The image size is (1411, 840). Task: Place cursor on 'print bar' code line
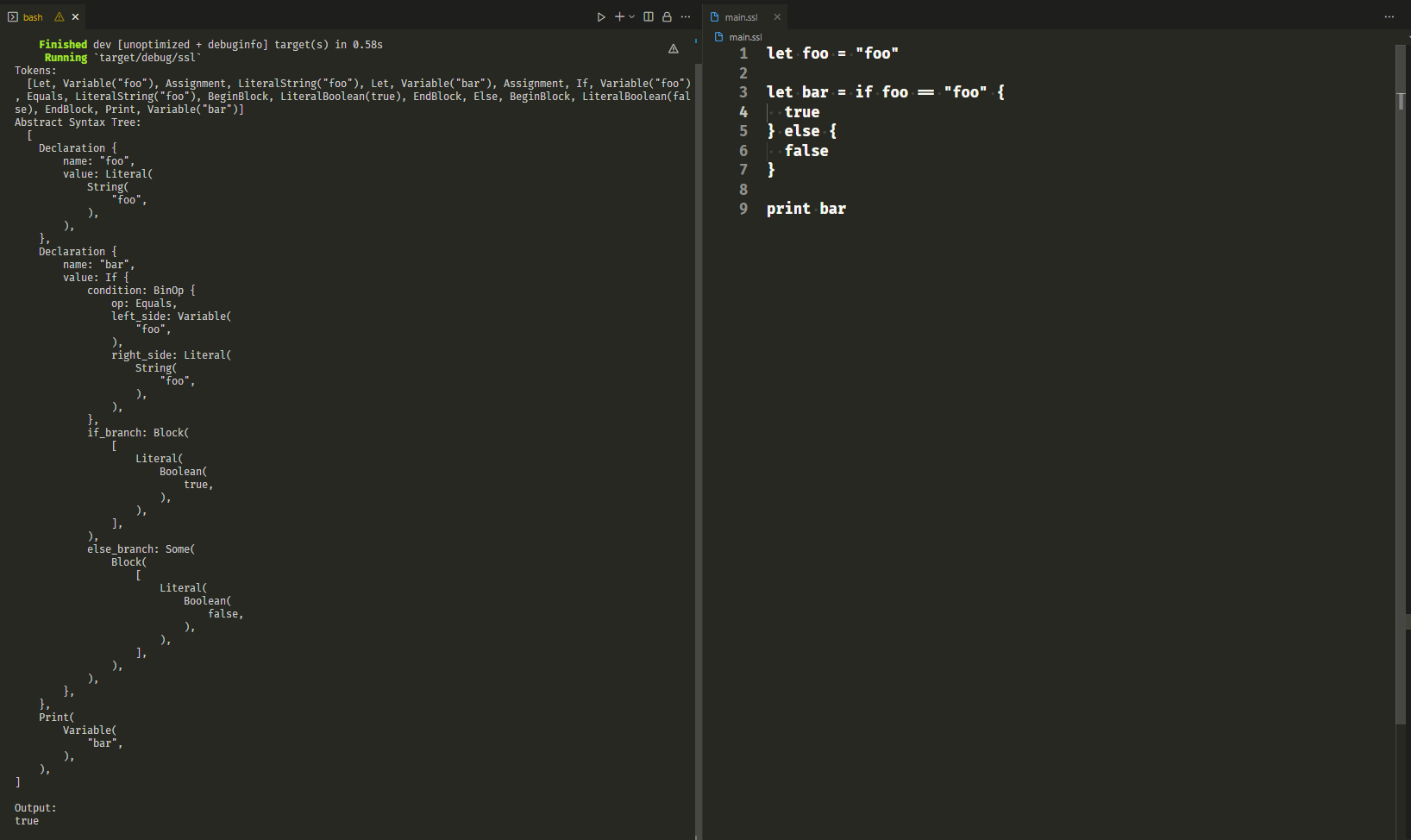(x=806, y=209)
